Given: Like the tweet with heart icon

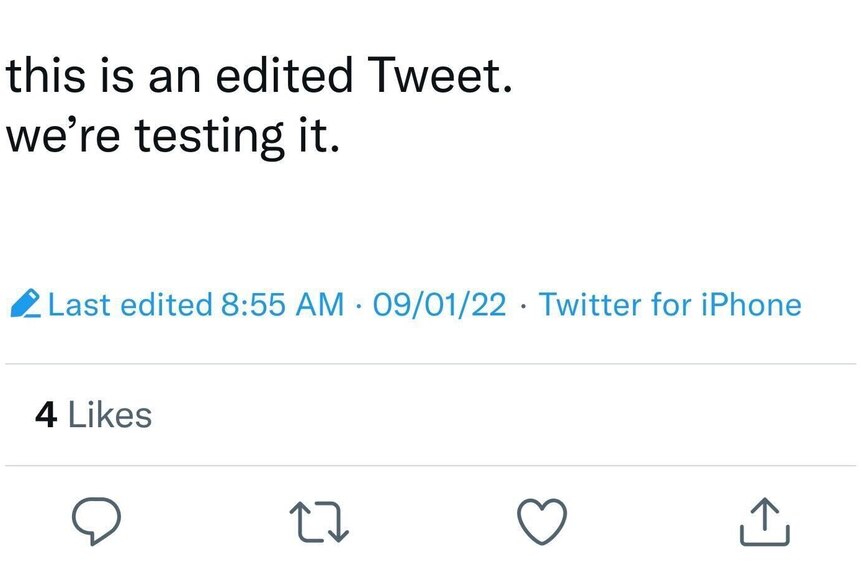Looking at the screenshot, I should pyautogui.click(x=542, y=521).
